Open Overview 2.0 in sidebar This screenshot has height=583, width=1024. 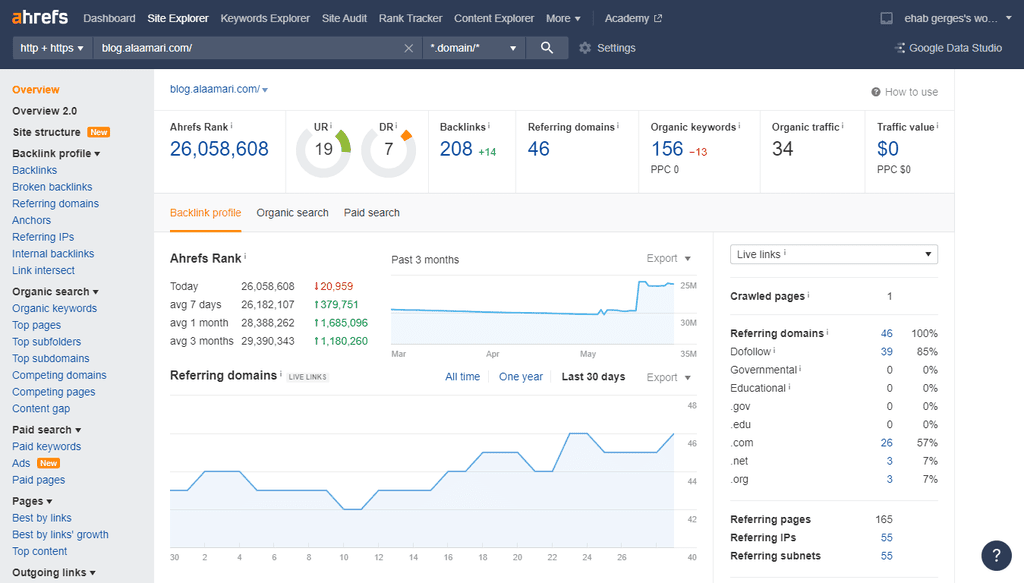44,111
